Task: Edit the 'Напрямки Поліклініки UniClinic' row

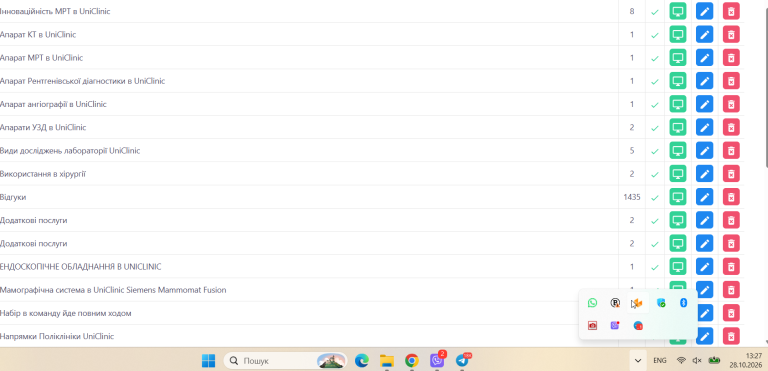Action: click(x=704, y=336)
